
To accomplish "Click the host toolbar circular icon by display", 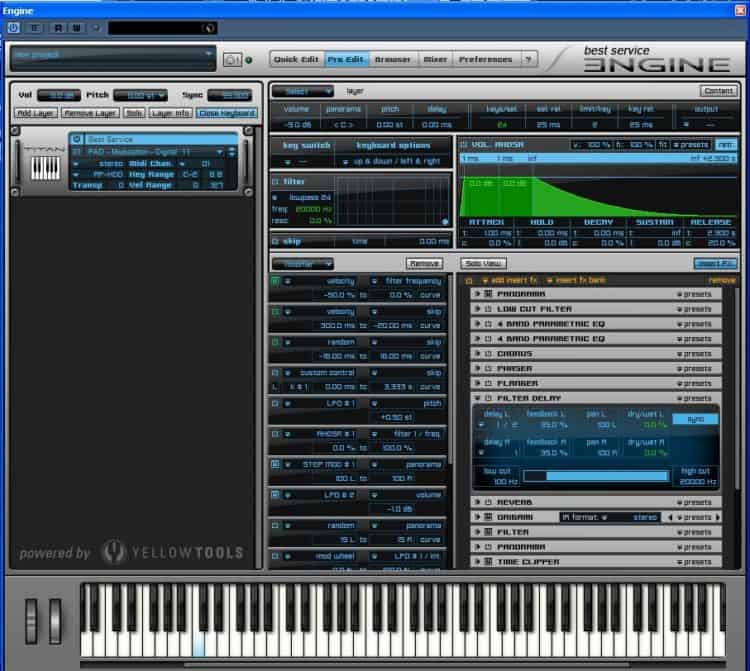I will (210, 28).
